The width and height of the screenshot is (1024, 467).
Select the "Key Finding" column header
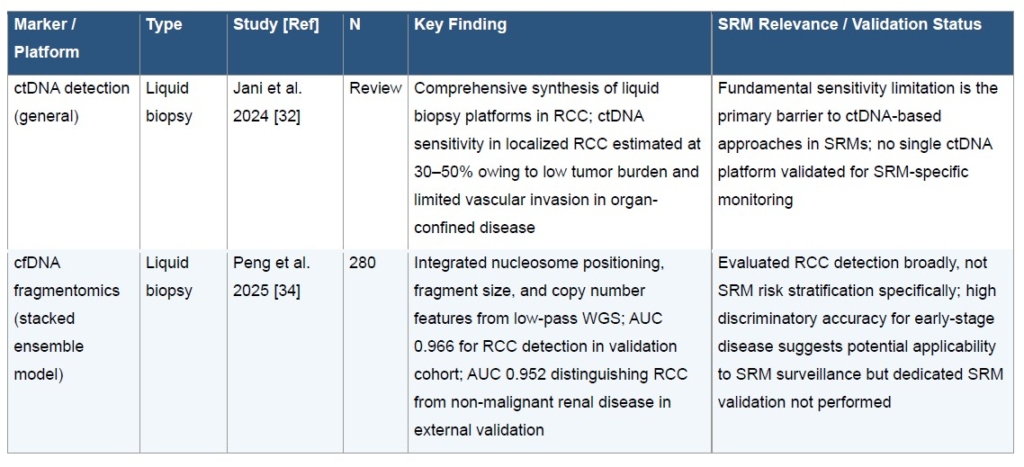pyautogui.click(x=460, y=25)
